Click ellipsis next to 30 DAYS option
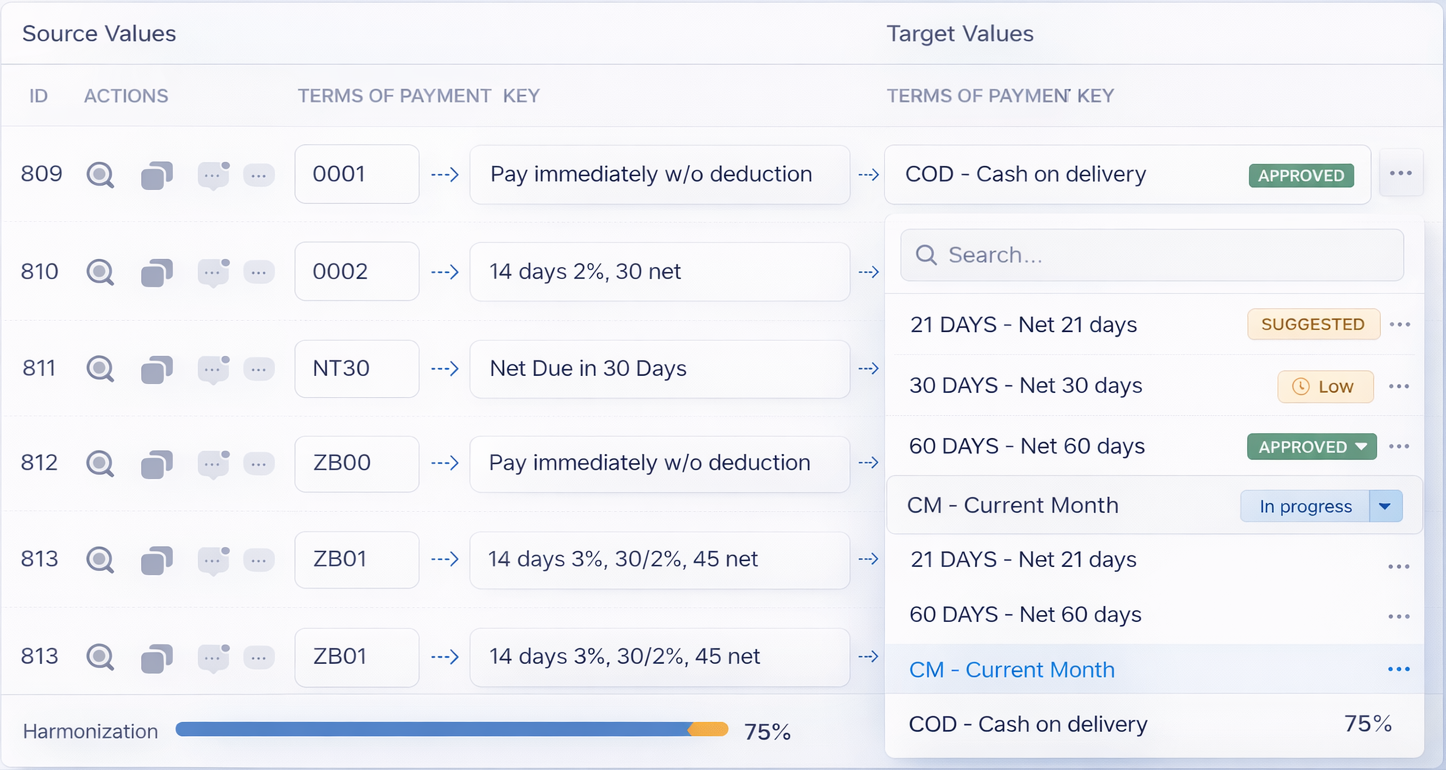Screen dimensions: 1446x770 (1399, 387)
